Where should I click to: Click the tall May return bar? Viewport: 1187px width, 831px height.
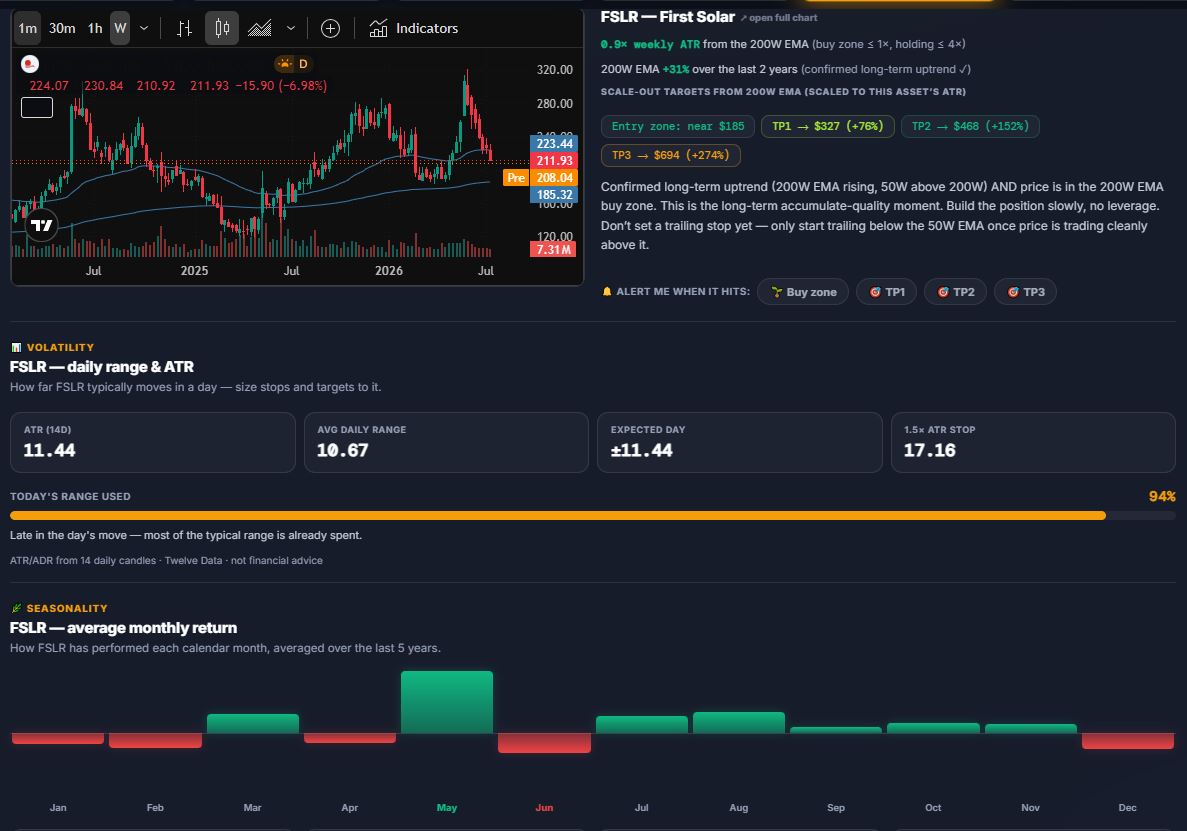pos(447,702)
